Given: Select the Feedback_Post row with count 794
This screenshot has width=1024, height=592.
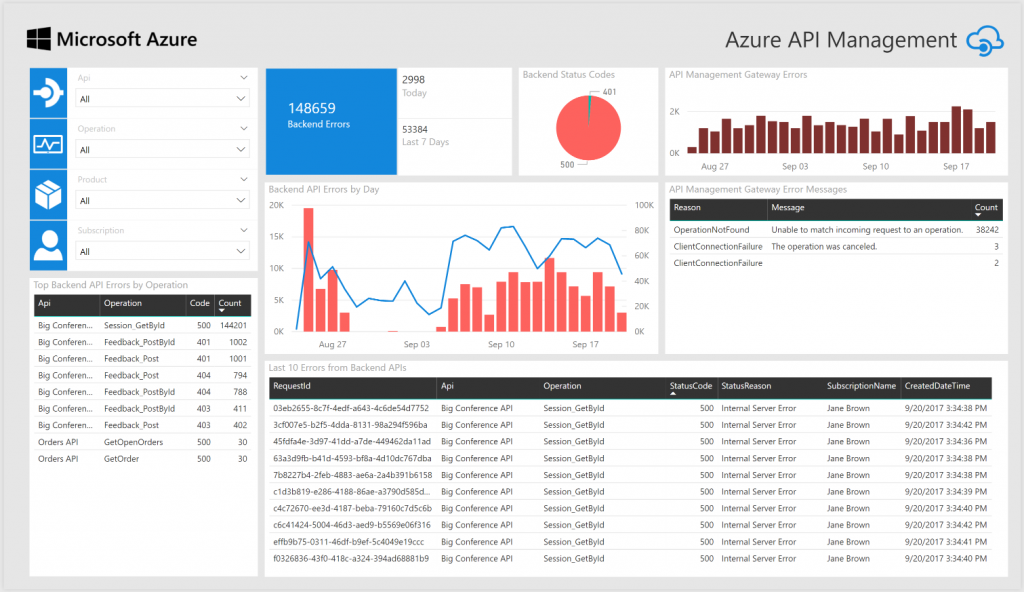Looking at the screenshot, I should point(142,375).
